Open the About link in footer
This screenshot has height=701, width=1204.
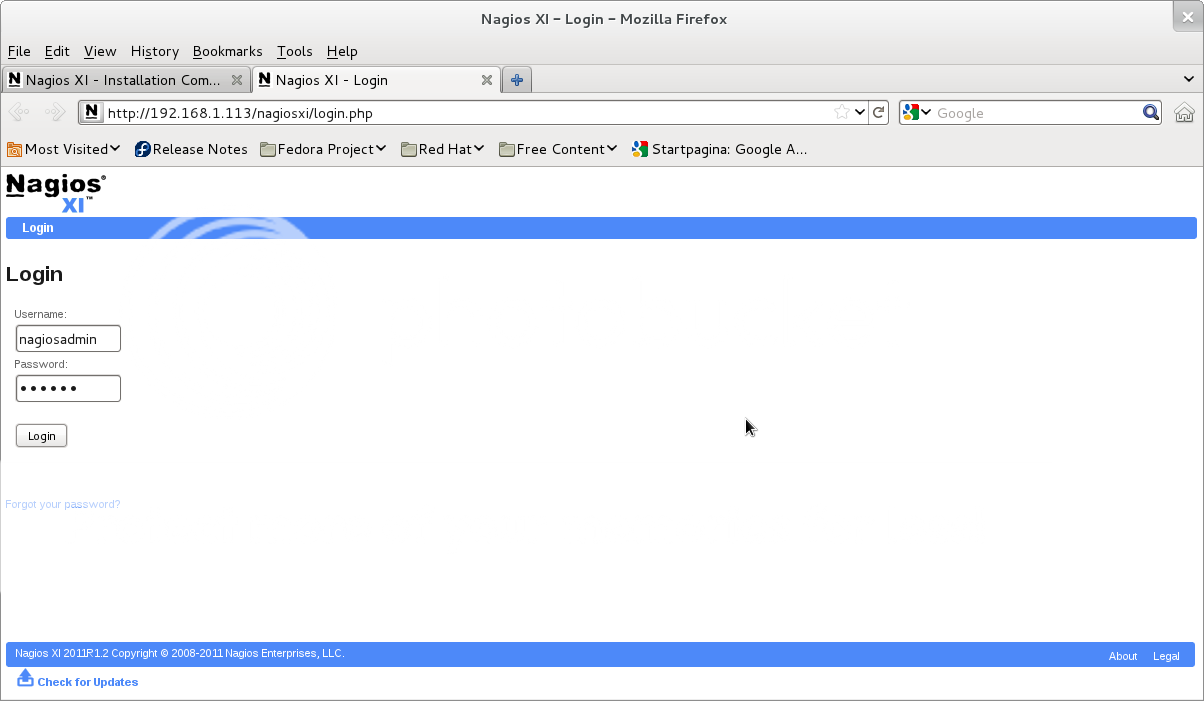click(x=1123, y=656)
